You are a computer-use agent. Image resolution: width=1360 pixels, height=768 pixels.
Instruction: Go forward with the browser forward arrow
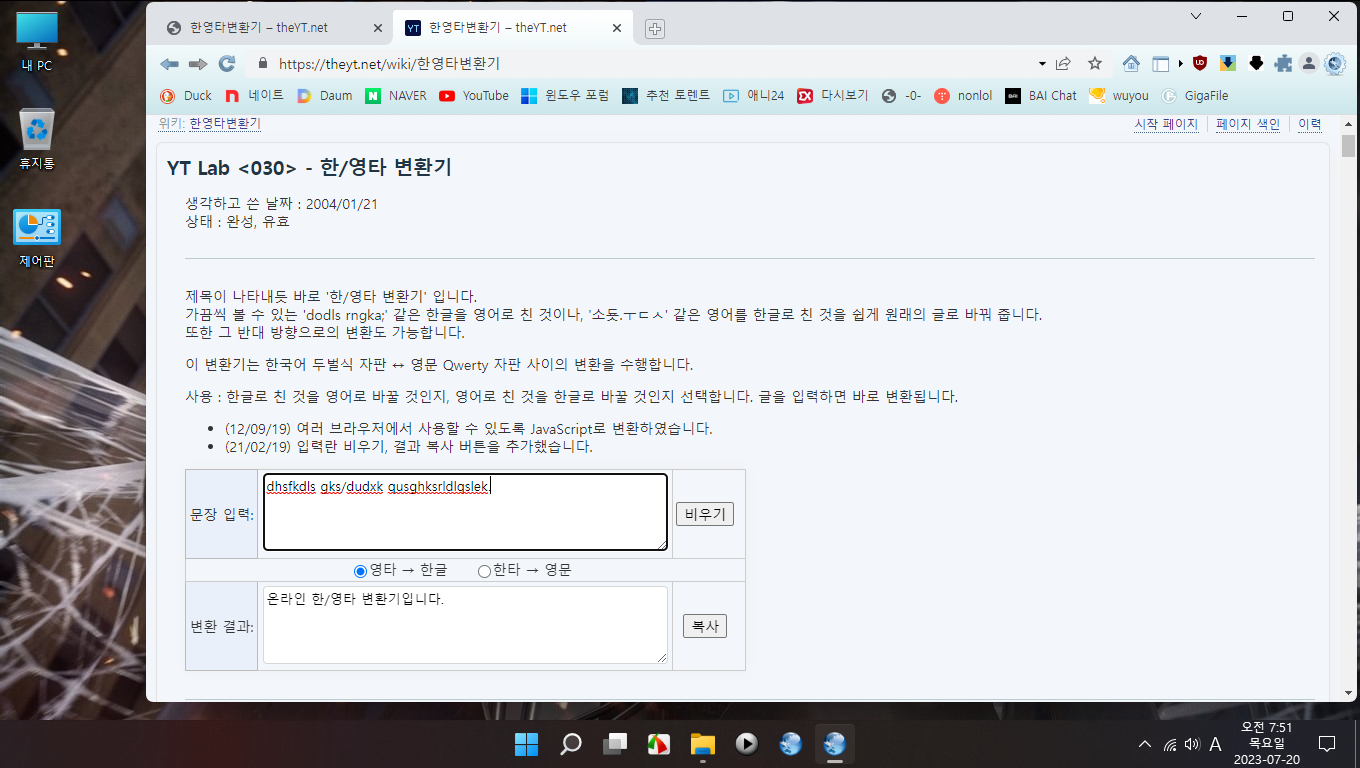(x=198, y=63)
